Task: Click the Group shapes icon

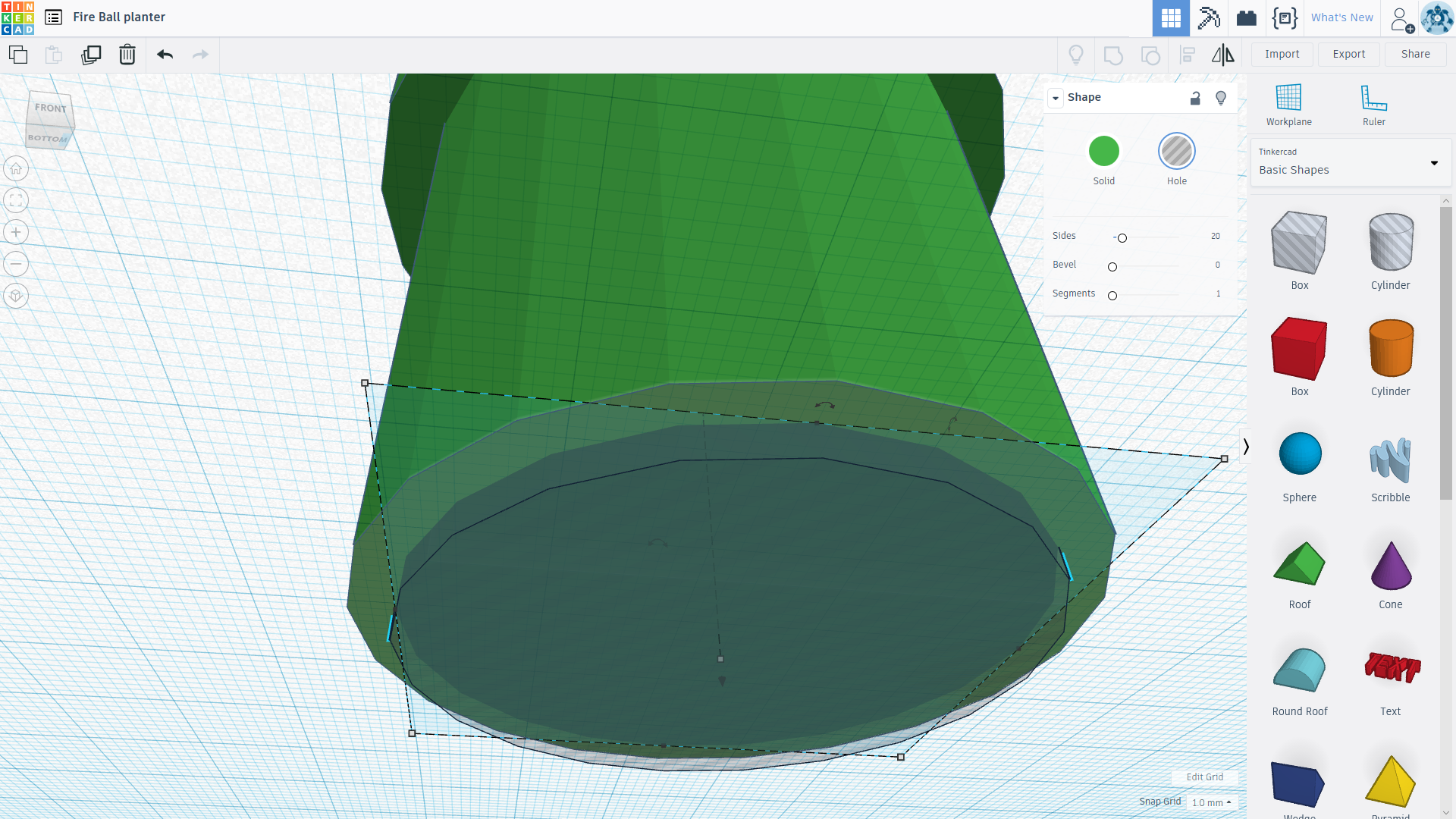Action: (x=1113, y=55)
